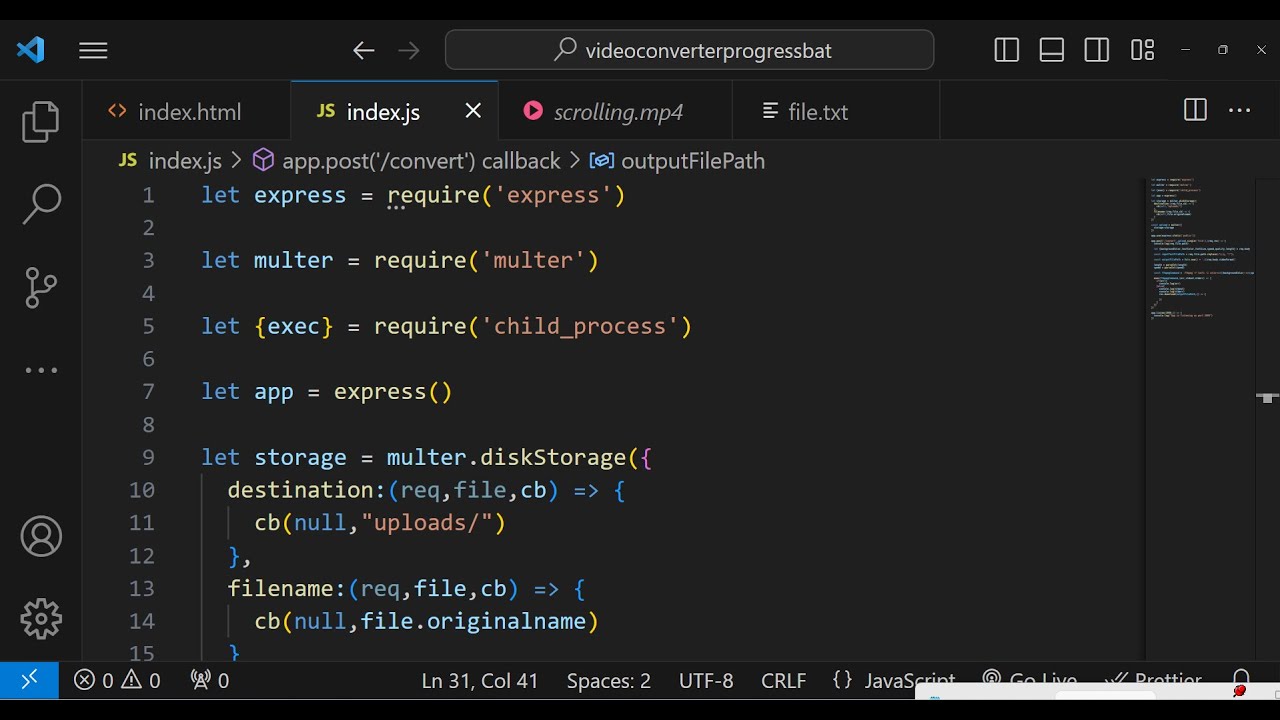Screen dimensions: 1280x720
Task: Open the Manage gear settings icon
Action: (x=41, y=619)
